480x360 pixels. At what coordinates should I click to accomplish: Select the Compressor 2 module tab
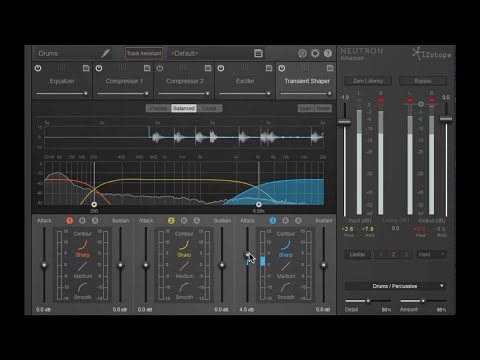[x=185, y=81]
